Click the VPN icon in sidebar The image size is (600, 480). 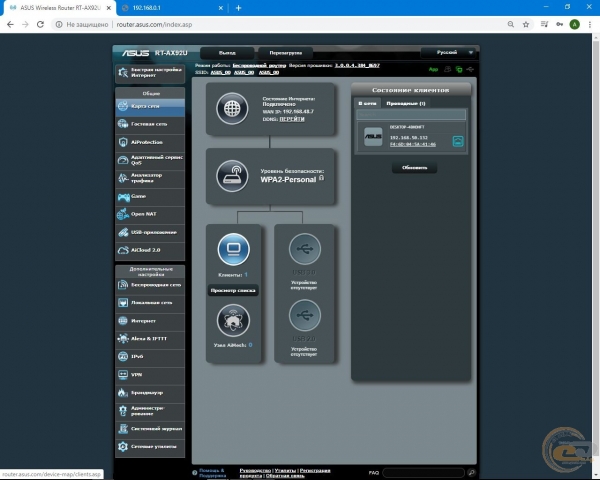pos(123,375)
